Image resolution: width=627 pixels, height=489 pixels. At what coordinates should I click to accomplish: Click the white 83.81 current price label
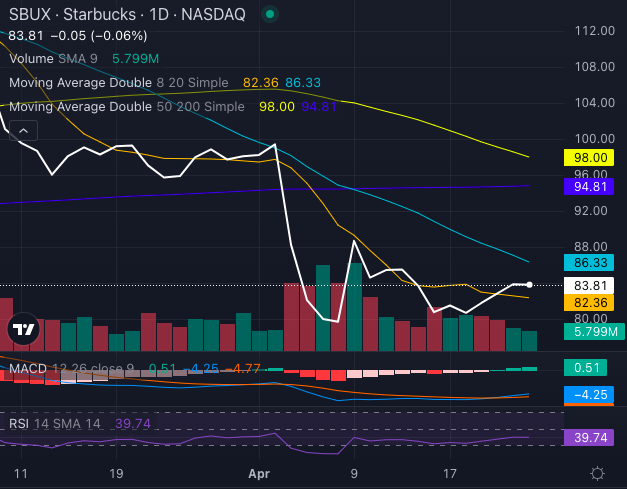(x=589, y=285)
